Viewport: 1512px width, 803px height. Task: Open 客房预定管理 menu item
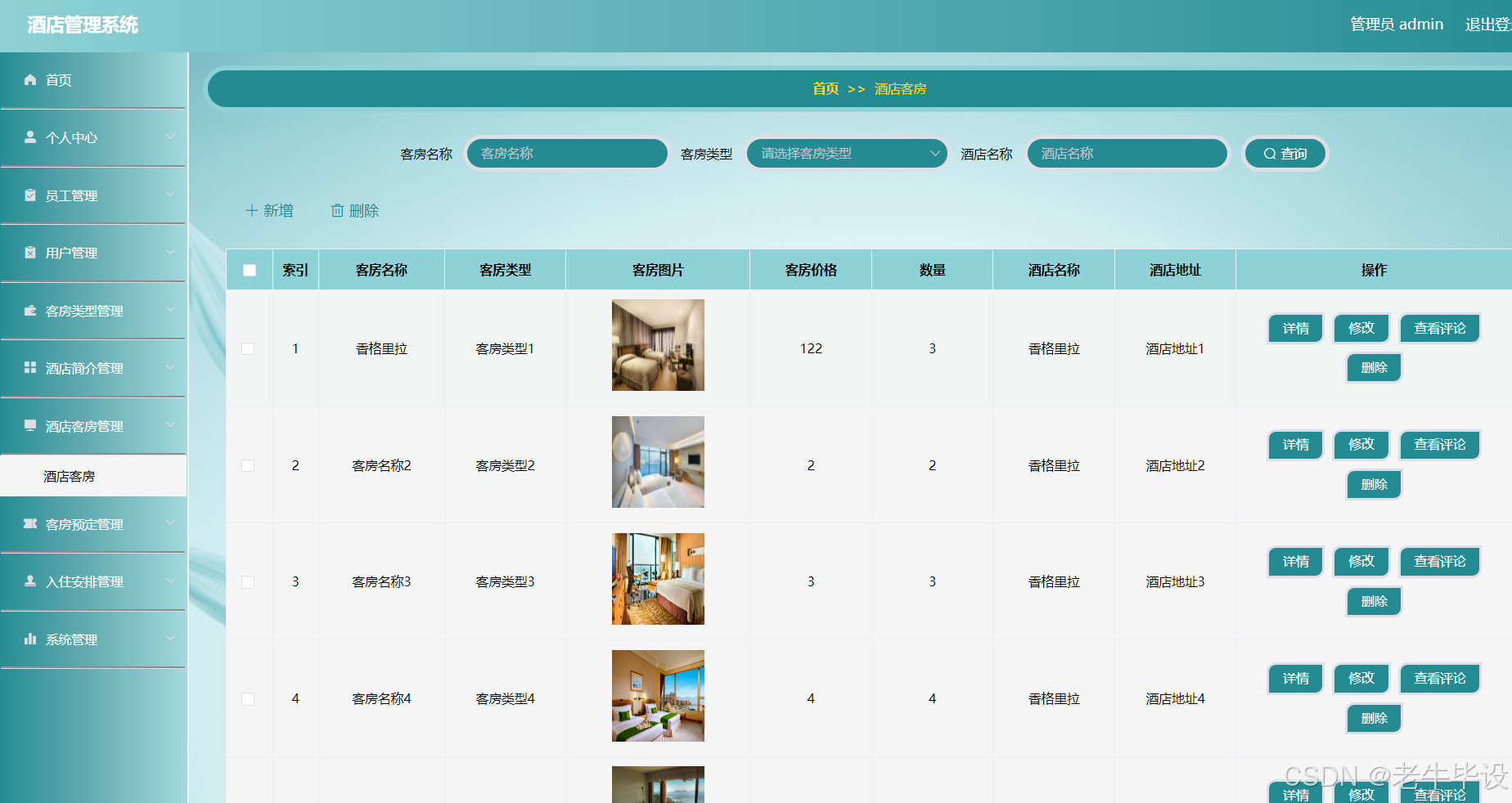click(x=93, y=524)
